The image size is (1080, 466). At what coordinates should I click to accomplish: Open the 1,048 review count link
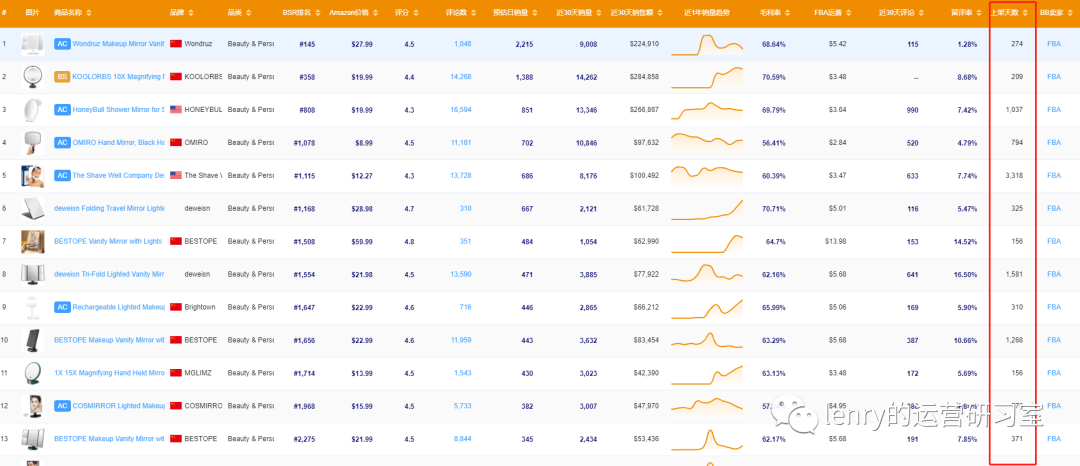[463, 44]
